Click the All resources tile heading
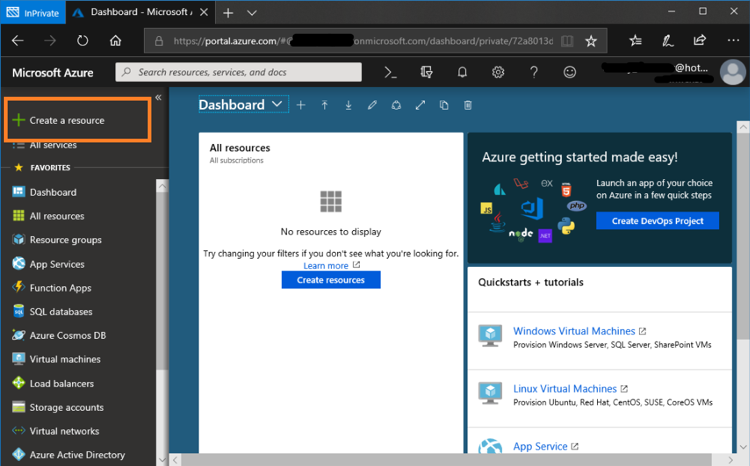The height and width of the screenshot is (466, 750). pyautogui.click(x=240, y=148)
